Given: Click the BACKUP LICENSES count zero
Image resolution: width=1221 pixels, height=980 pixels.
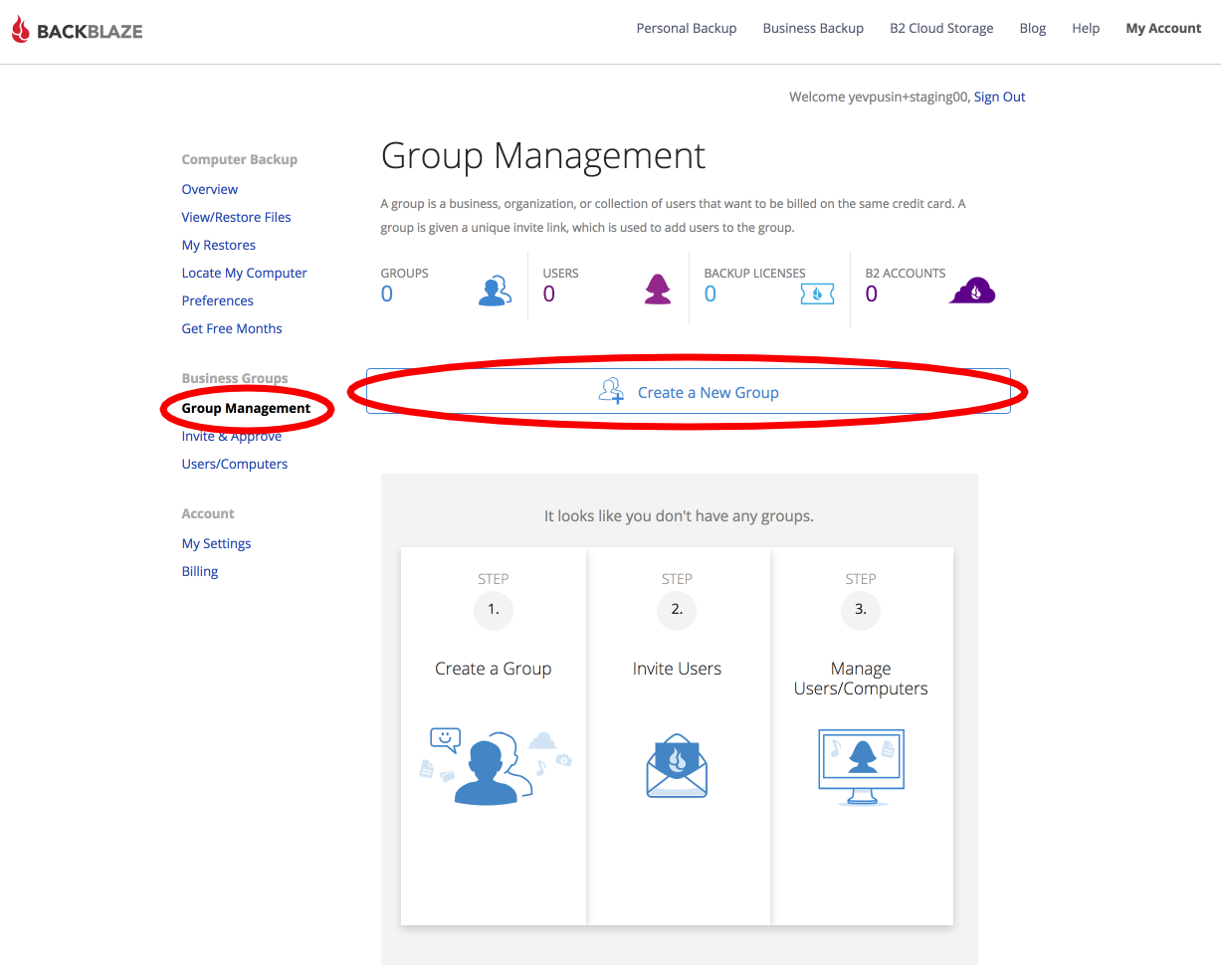Looking at the screenshot, I should tap(711, 294).
